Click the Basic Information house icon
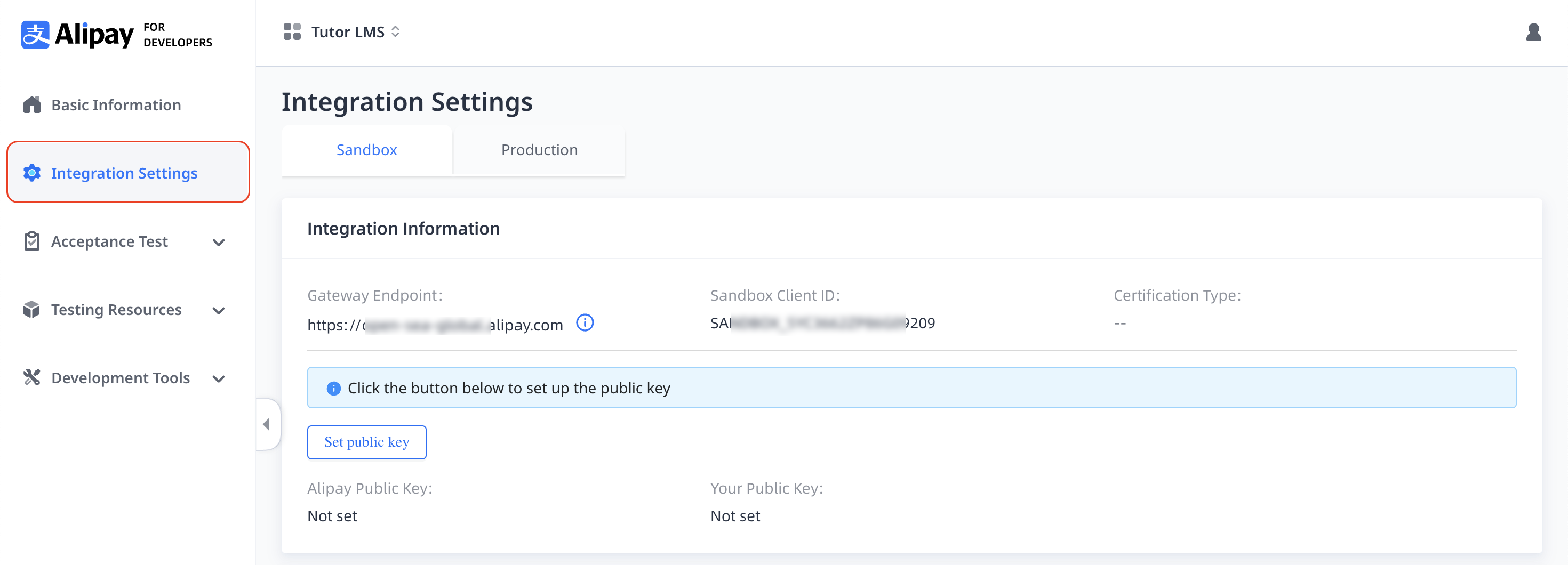This screenshot has height=565, width=1568. click(31, 104)
